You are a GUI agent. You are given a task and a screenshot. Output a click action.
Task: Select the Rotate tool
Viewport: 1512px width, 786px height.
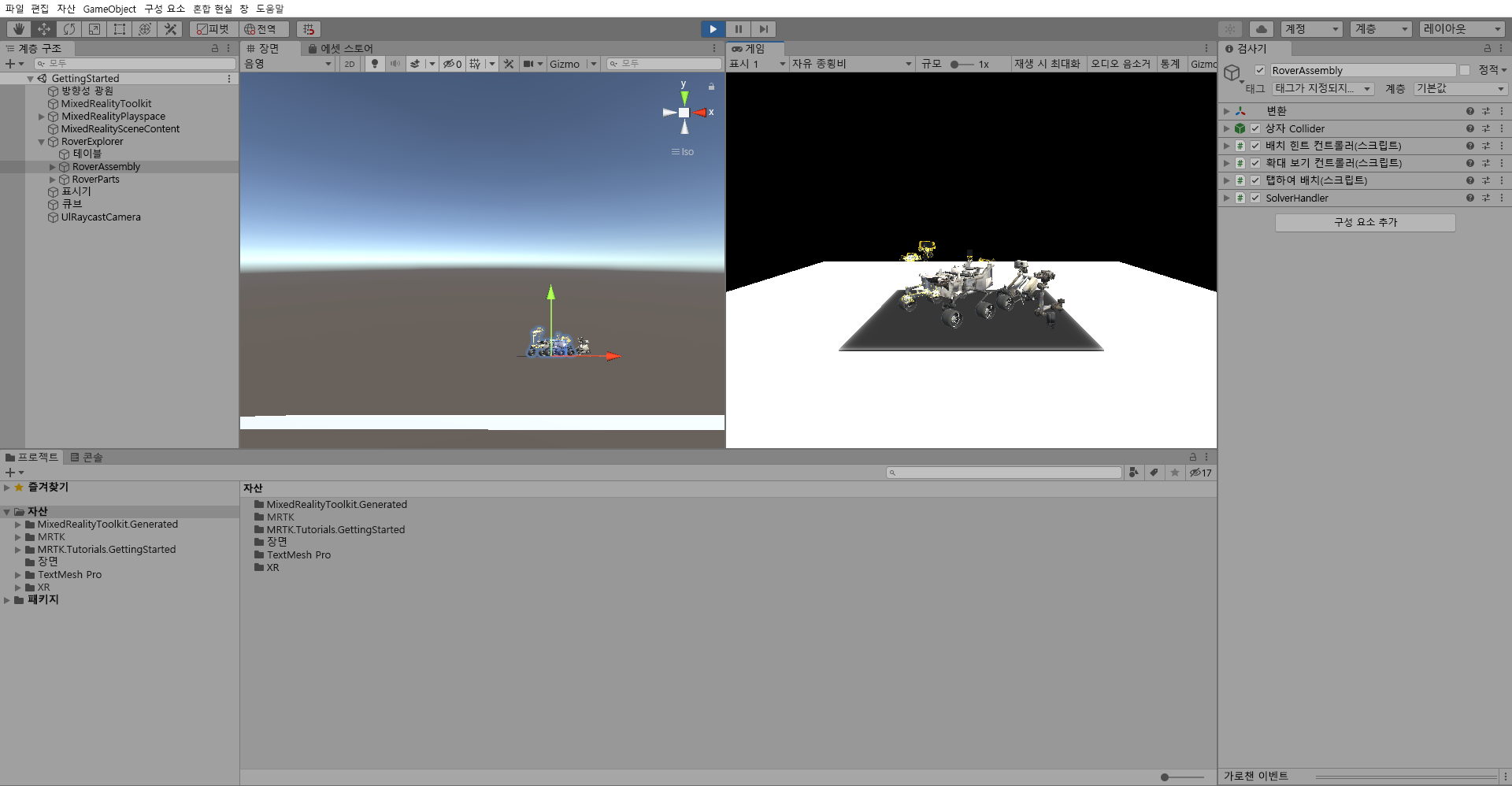[x=69, y=29]
